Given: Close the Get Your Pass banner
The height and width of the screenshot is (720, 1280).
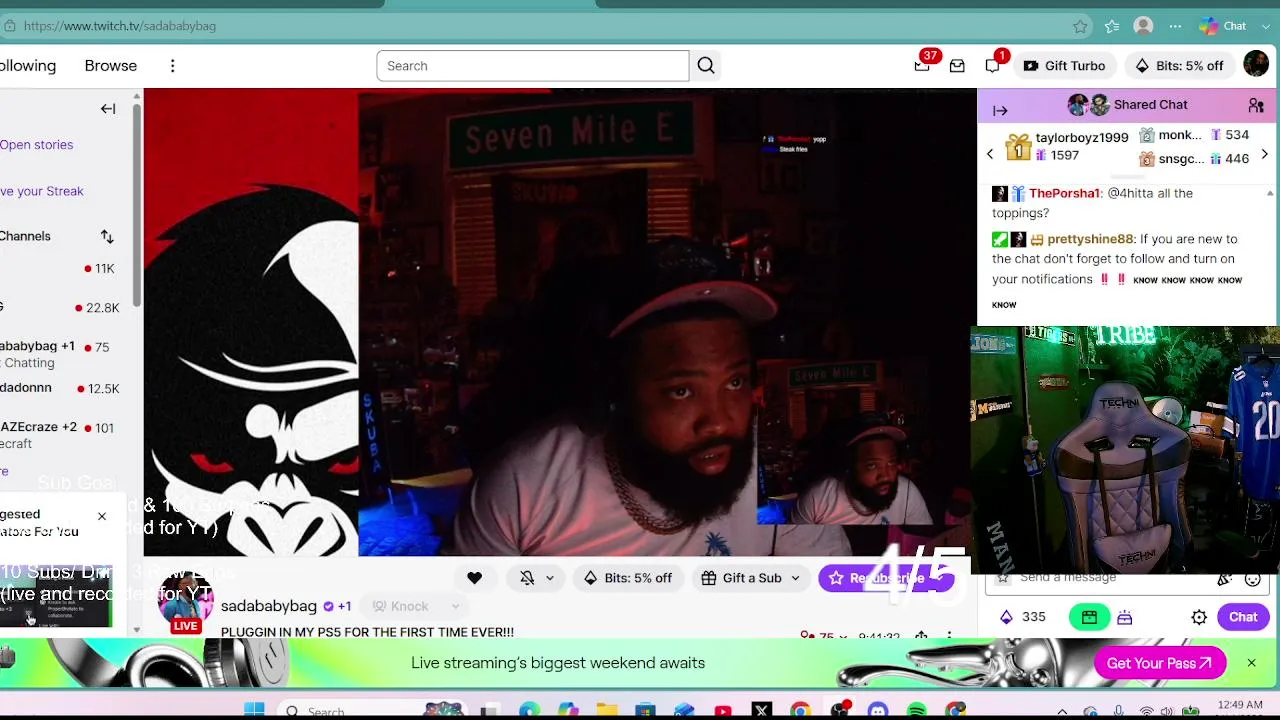Looking at the screenshot, I should coord(1251,663).
